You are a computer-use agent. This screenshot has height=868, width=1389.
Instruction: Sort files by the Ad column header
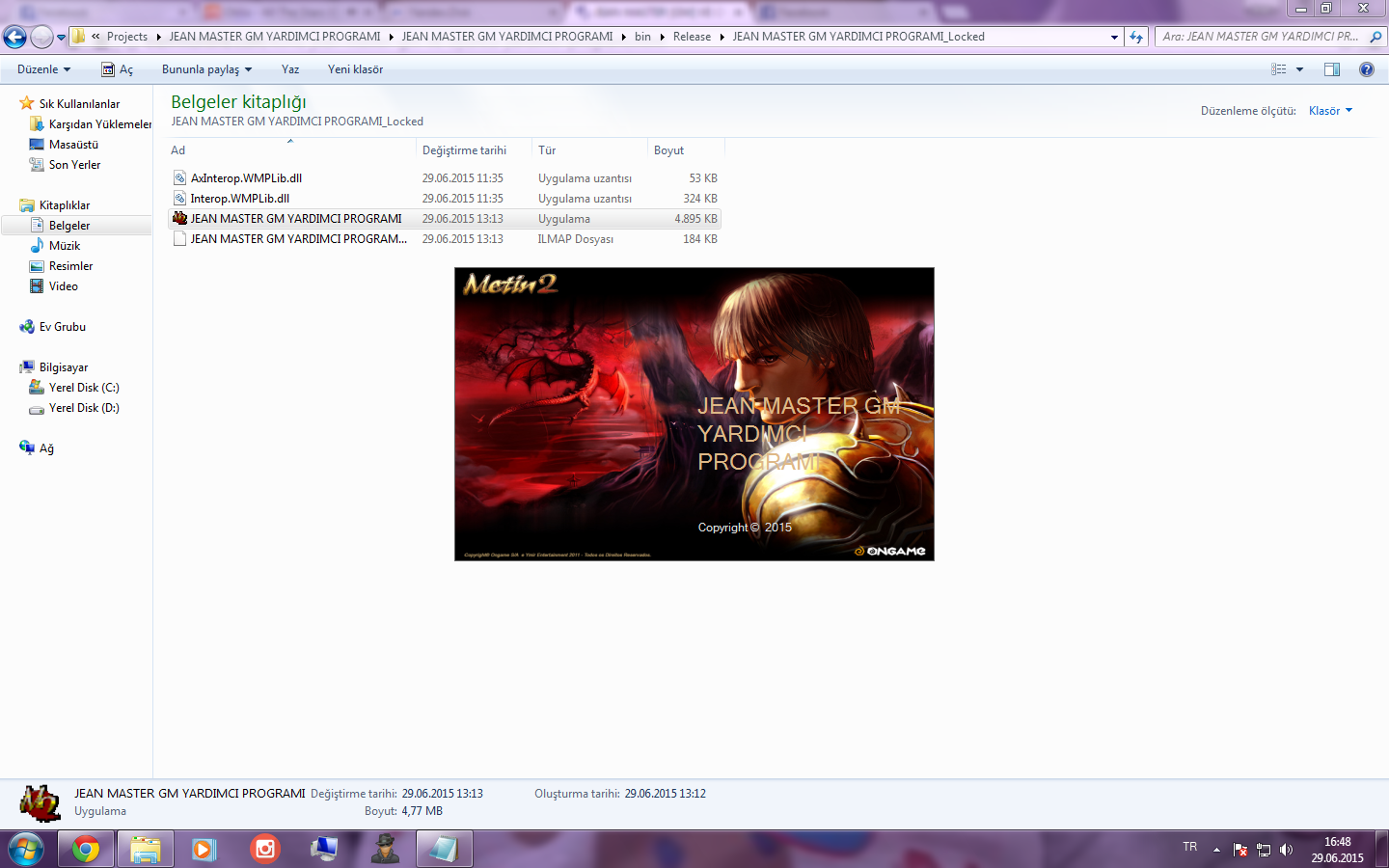291,149
